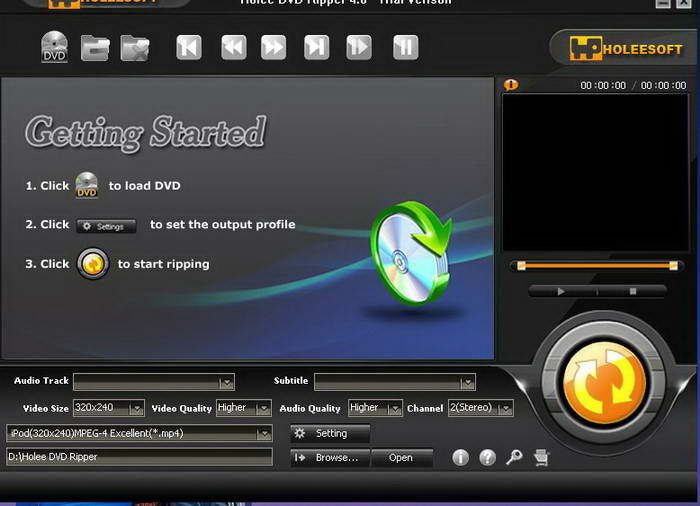This screenshot has width=700, height=506.
Task: Skip to next chapter button
Action: tap(317, 47)
